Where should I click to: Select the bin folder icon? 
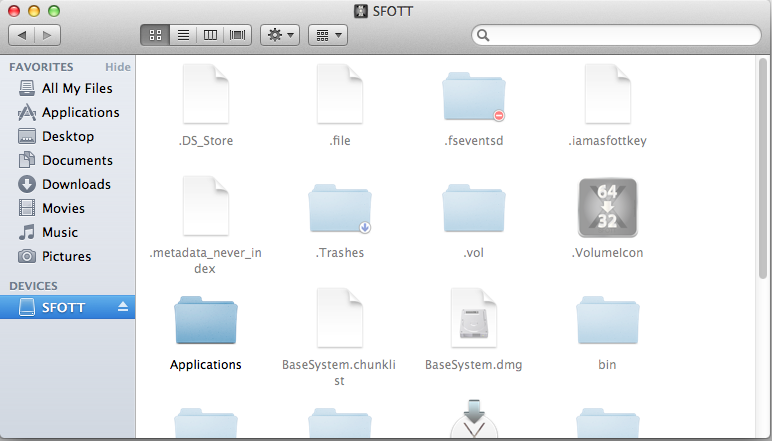coord(608,320)
